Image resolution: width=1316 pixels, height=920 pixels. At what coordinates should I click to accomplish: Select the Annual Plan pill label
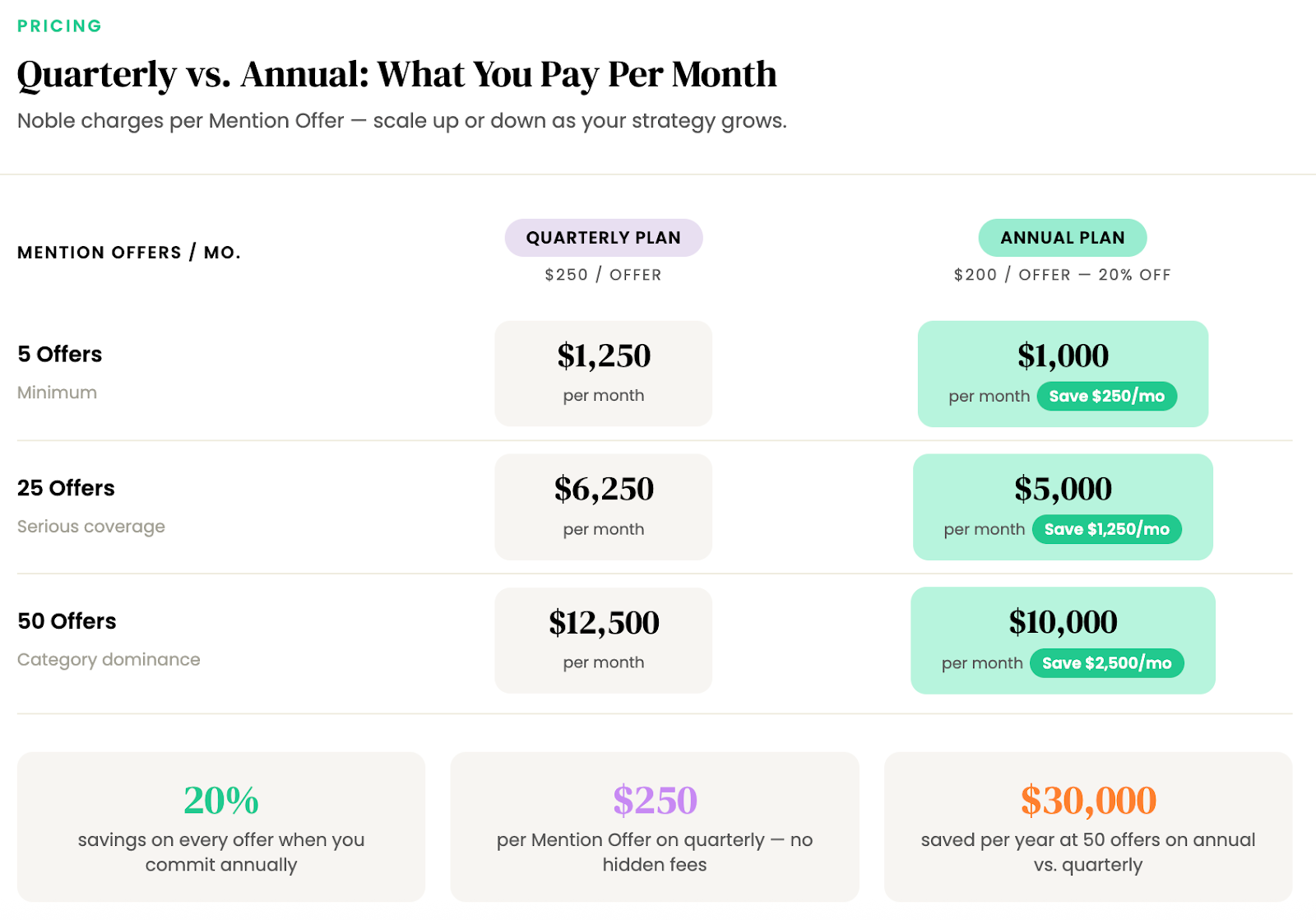1062,238
